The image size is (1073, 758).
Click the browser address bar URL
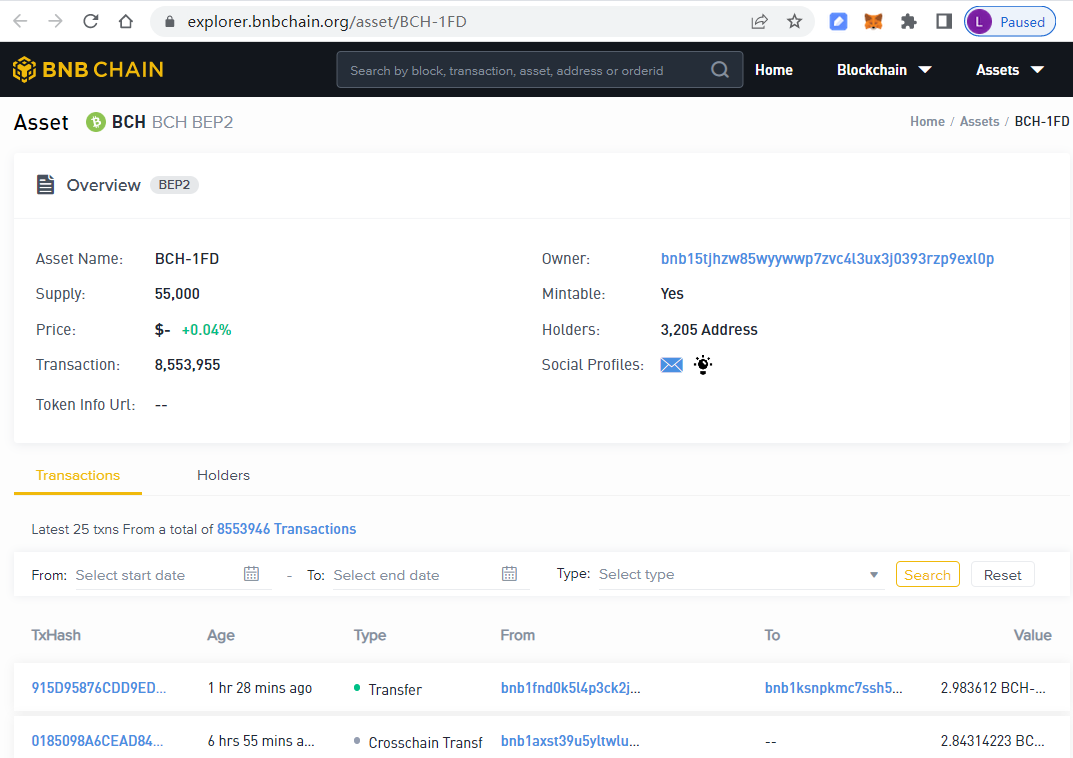tap(327, 22)
